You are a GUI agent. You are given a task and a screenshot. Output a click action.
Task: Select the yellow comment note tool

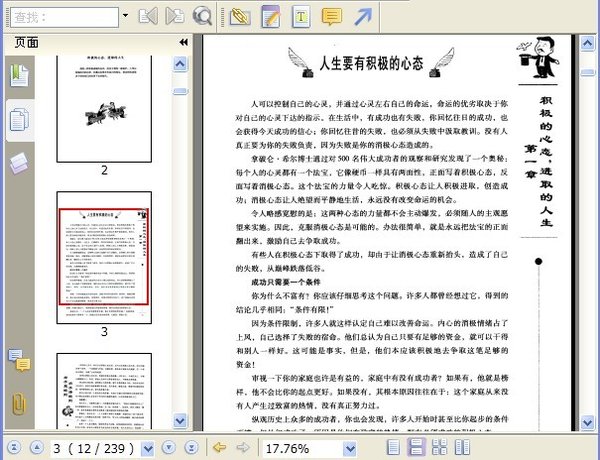tap(332, 17)
